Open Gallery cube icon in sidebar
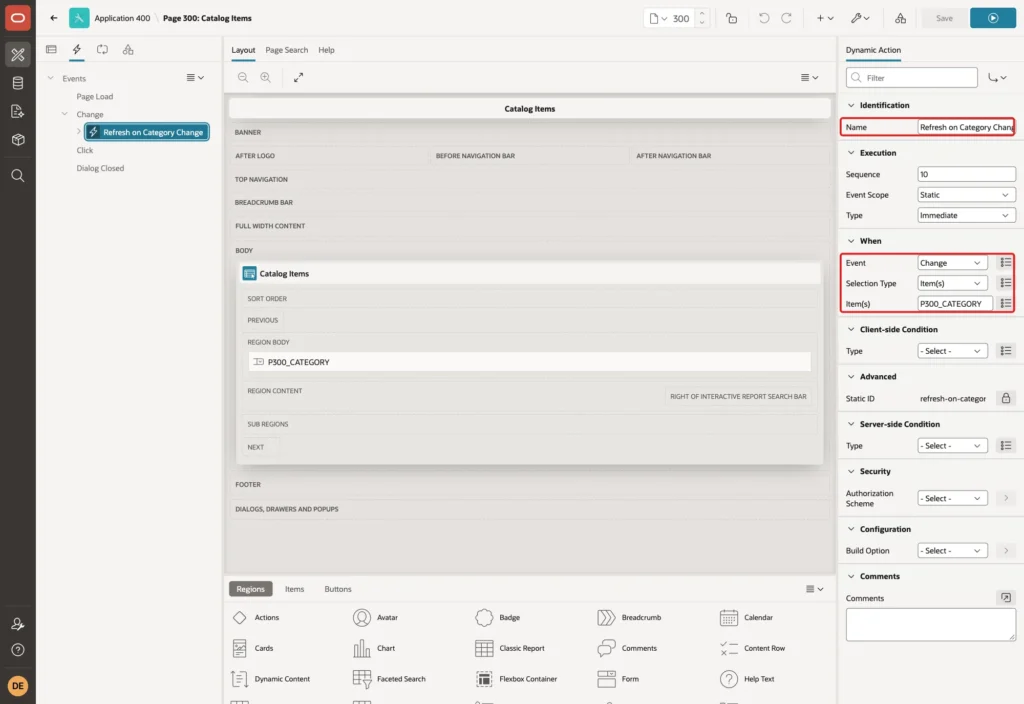 (x=18, y=140)
